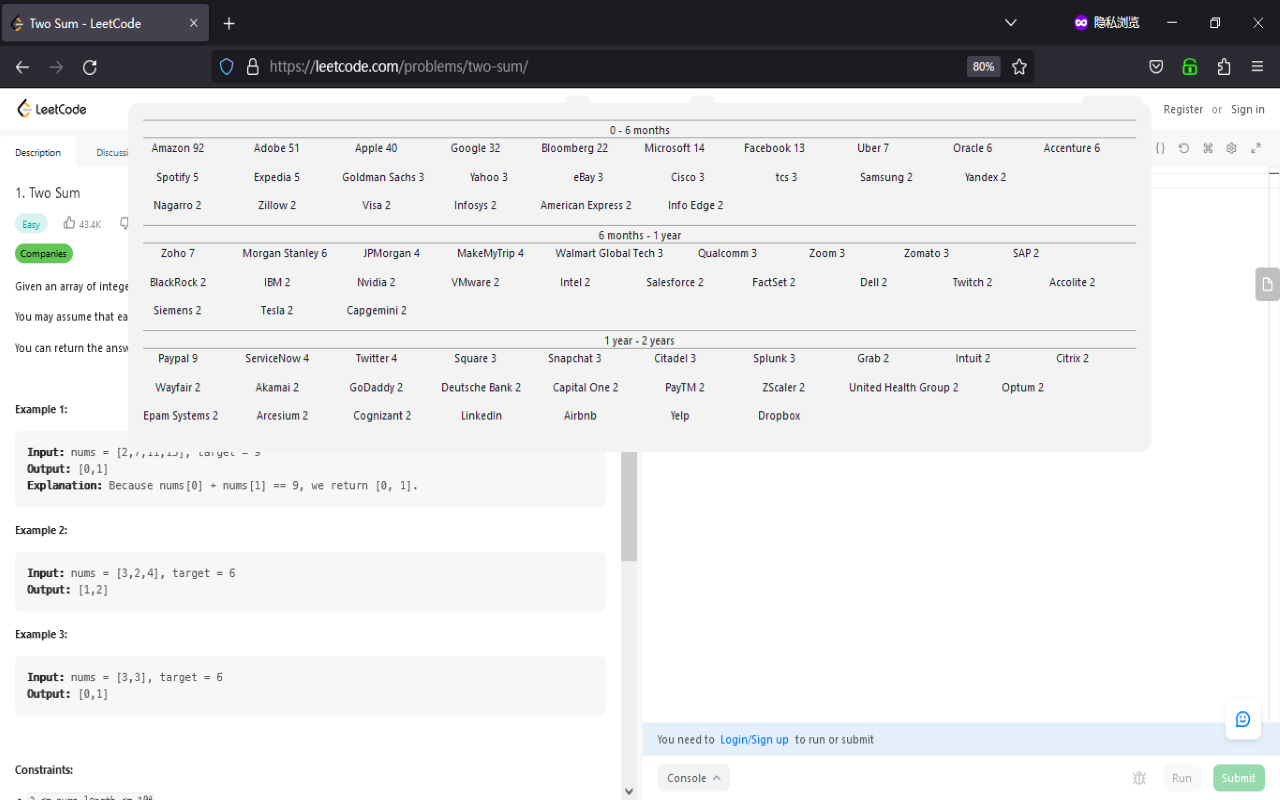Image resolution: width=1280 pixels, height=800 pixels.
Task: Expand the Console panel
Action: coord(693,778)
